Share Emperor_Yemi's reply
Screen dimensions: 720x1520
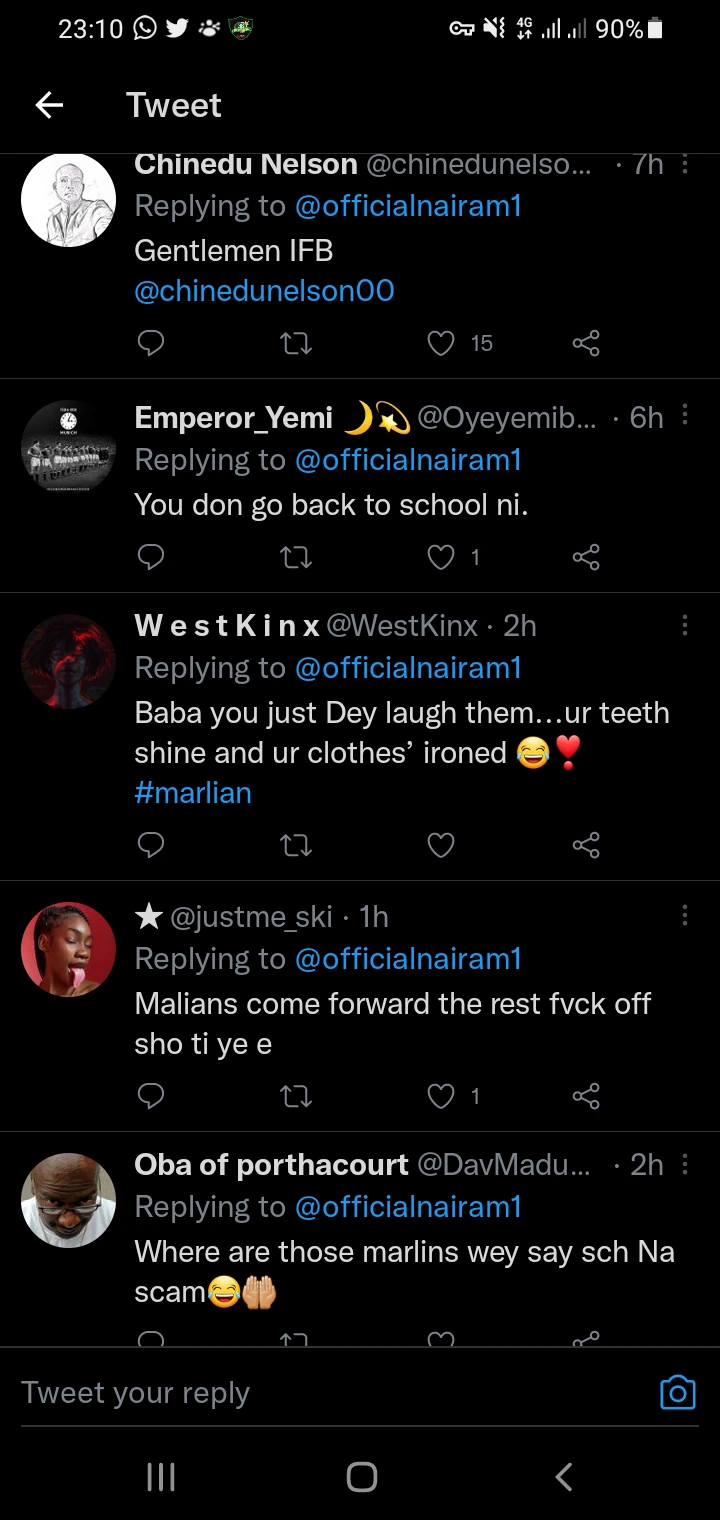point(586,557)
